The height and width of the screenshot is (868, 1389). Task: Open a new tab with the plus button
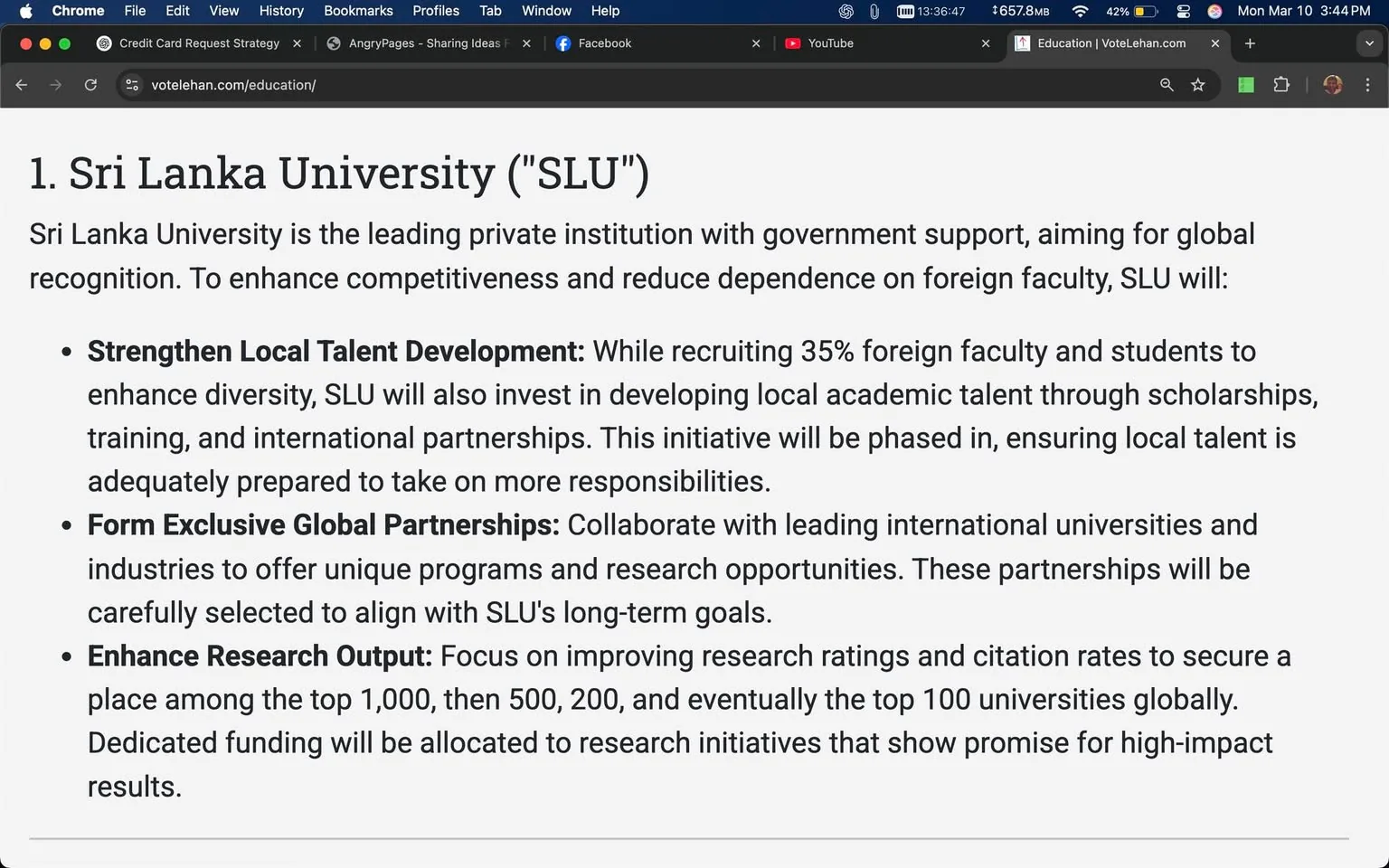pos(1250,42)
